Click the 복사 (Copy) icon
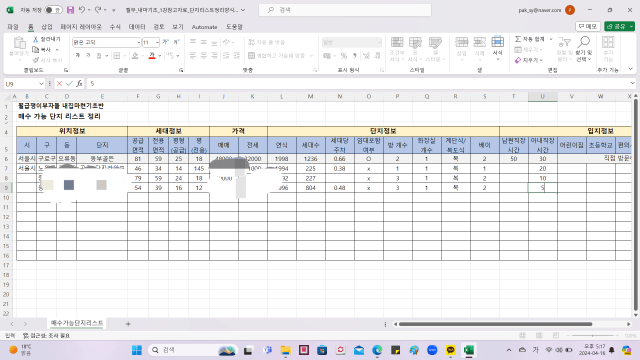Screen dimensions: 640x360 [42, 50]
